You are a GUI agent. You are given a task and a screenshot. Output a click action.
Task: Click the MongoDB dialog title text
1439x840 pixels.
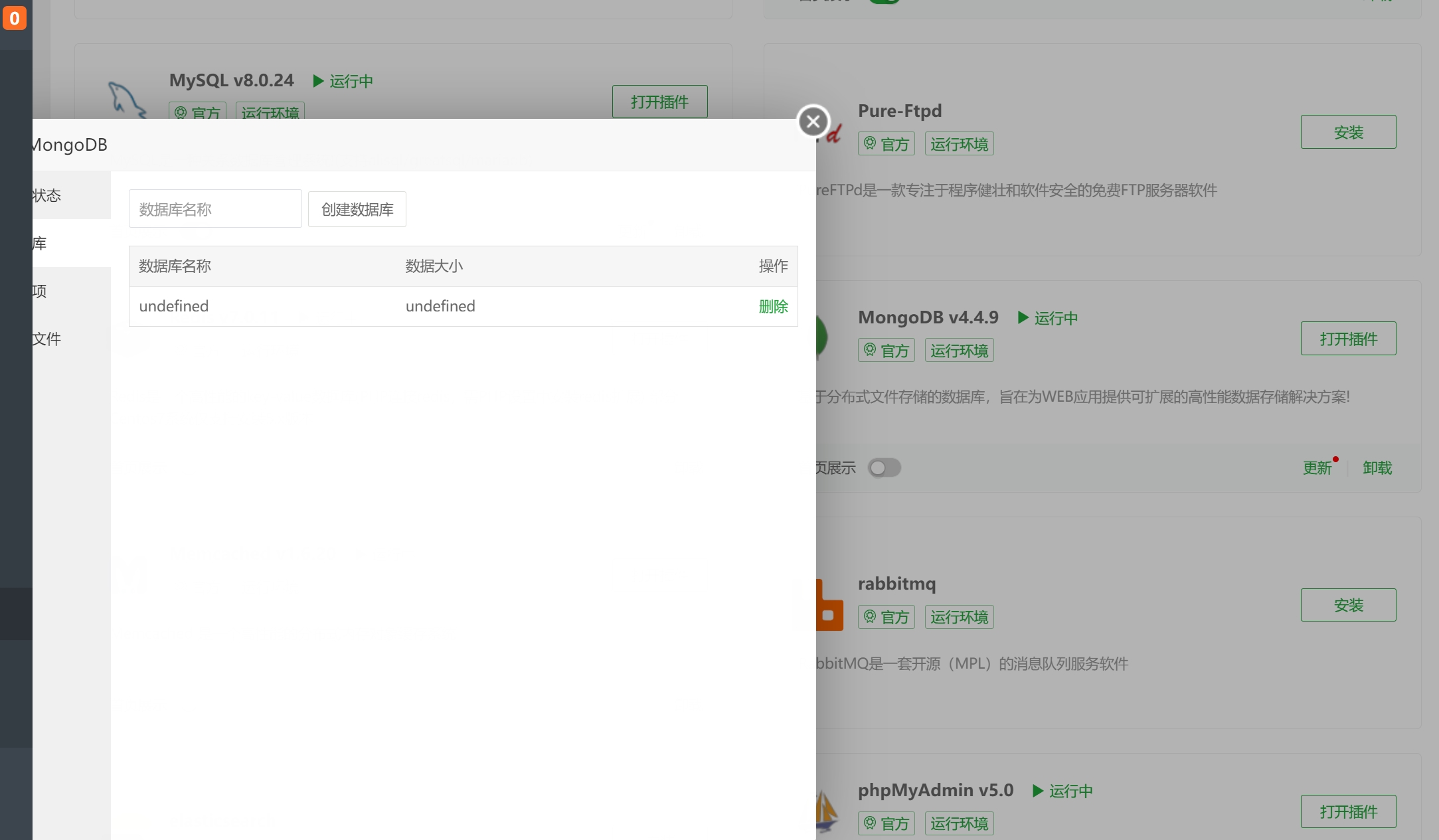pyautogui.click(x=70, y=145)
